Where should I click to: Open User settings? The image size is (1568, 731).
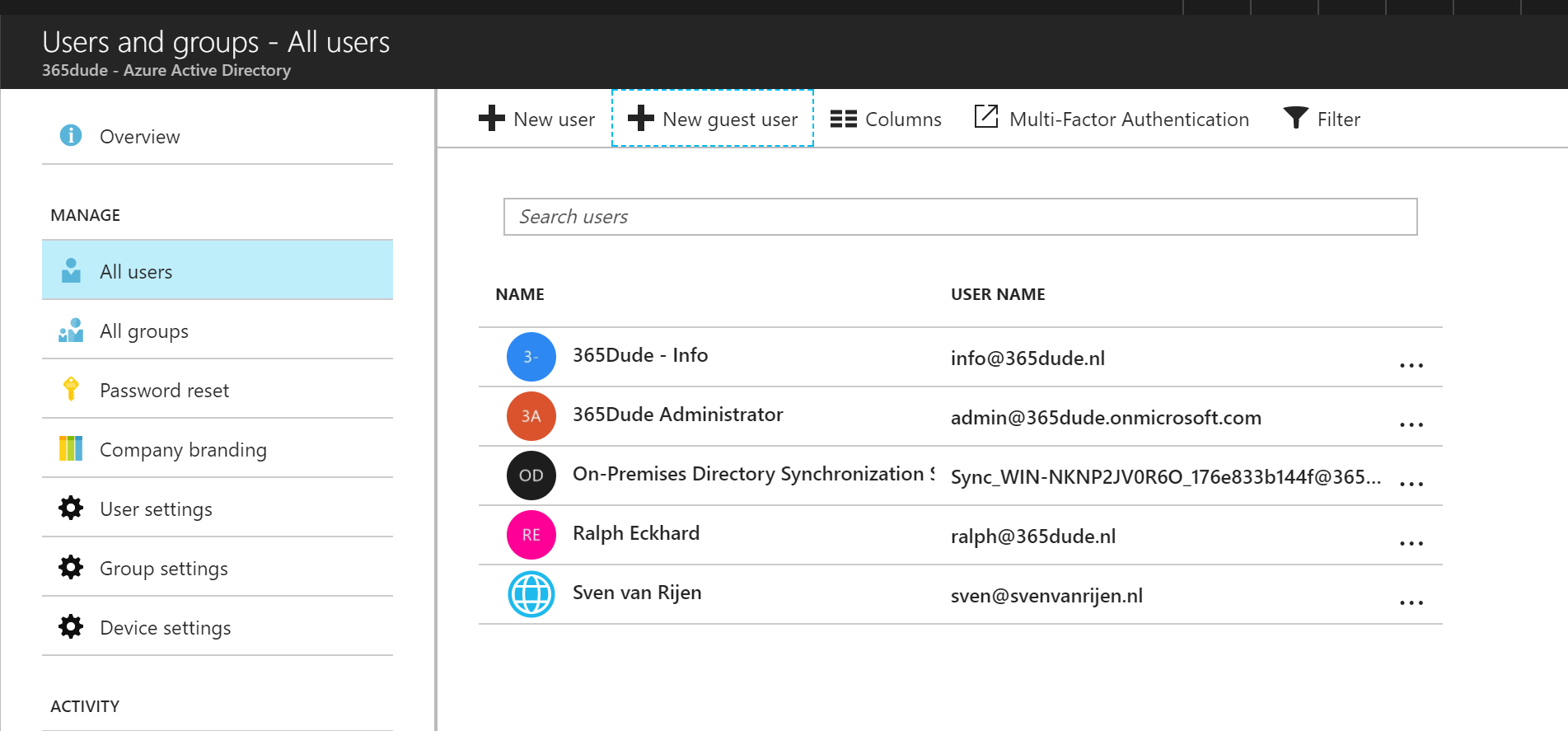(218, 508)
